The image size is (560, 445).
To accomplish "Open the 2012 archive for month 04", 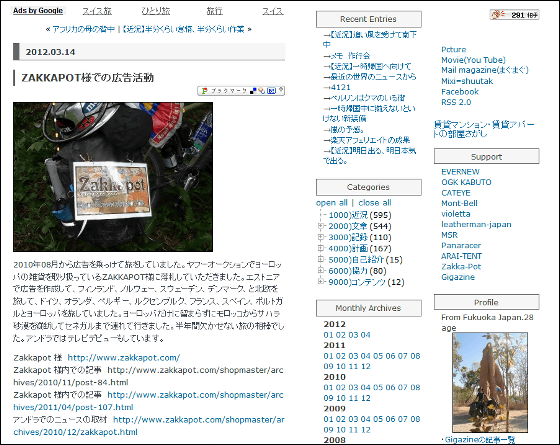I will click(365, 335).
